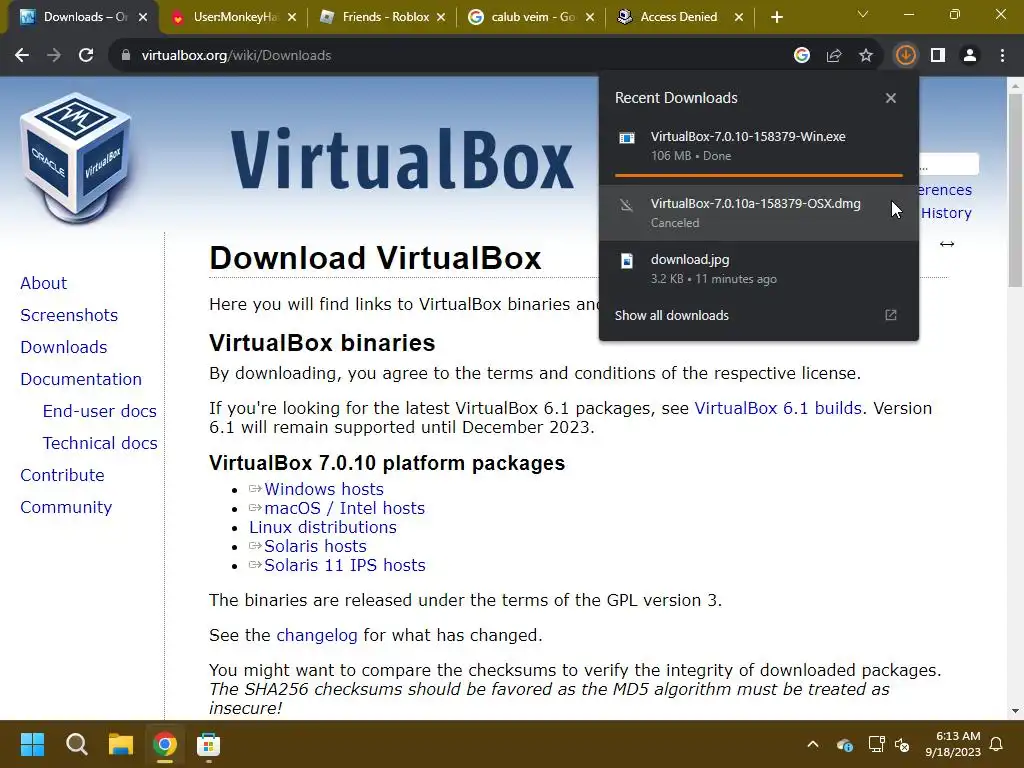Open the Linux distributions link
Image resolution: width=1024 pixels, height=768 pixels.
pyautogui.click(x=323, y=527)
